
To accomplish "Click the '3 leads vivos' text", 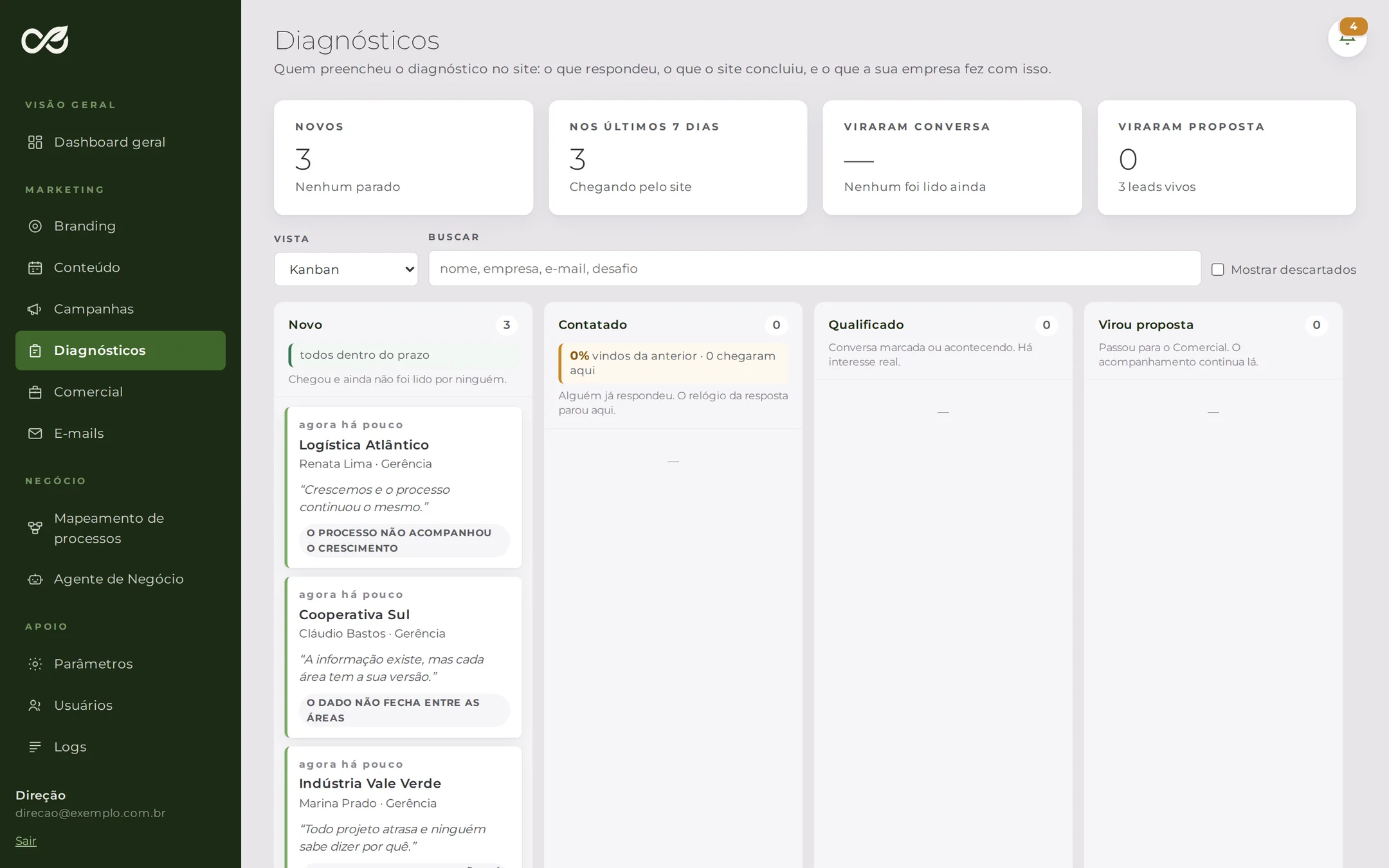I will pyautogui.click(x=1157, y=187).
